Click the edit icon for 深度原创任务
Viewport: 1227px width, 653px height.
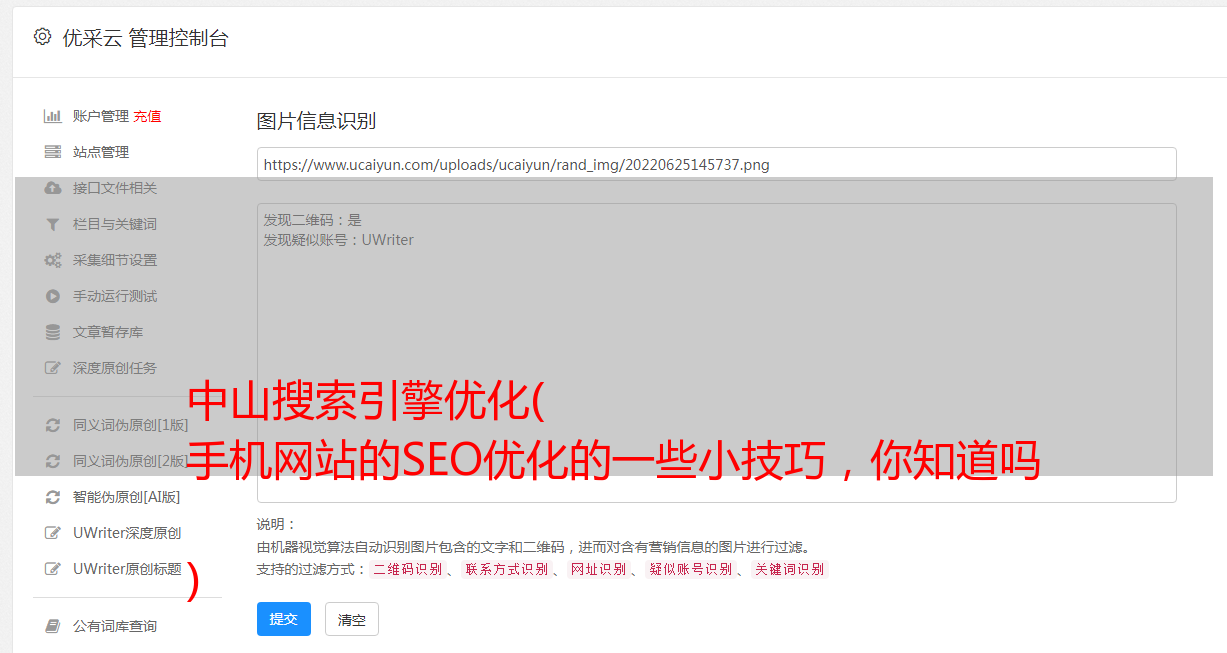coord(53,368)
